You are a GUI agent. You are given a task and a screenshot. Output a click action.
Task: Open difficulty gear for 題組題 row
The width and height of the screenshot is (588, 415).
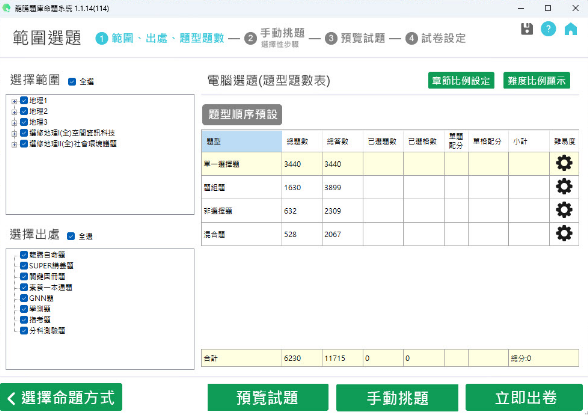(x=564, y=186)
